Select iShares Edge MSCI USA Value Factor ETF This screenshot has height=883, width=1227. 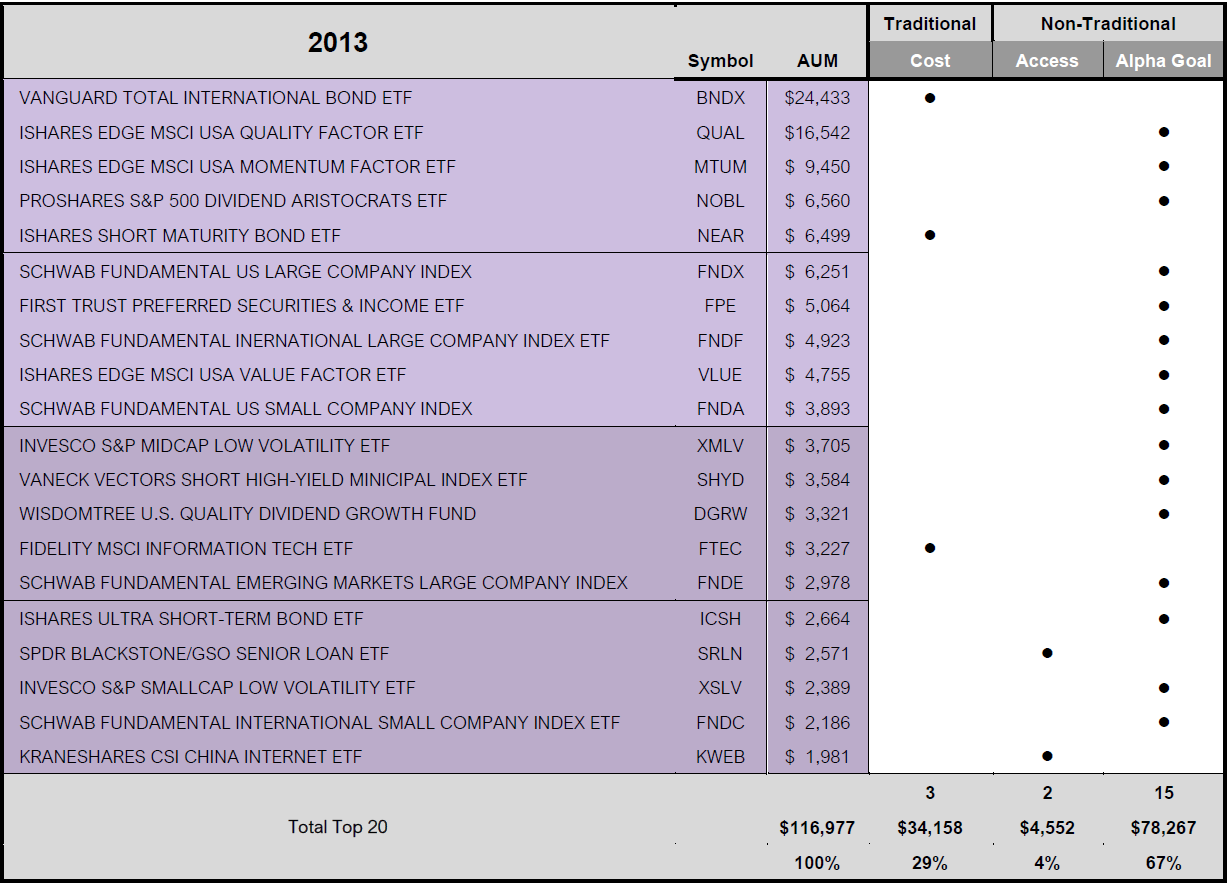click(213, 374)
